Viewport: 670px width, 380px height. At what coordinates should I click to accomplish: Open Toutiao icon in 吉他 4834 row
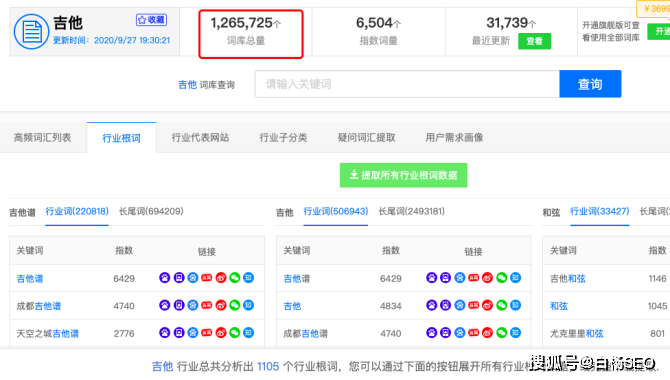pos(473,305)
